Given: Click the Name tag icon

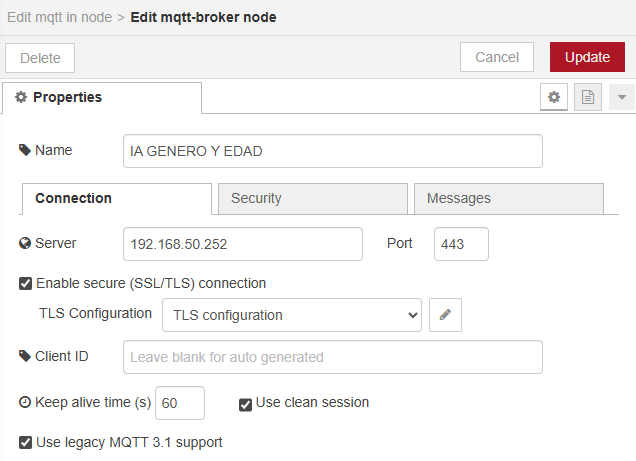Looking at the screenshot, I should point(25,150).
